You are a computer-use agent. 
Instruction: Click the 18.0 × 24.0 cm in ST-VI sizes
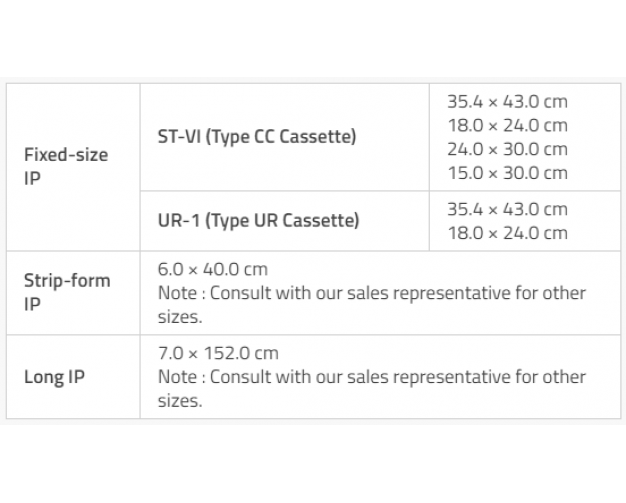[x=507, y=125]
